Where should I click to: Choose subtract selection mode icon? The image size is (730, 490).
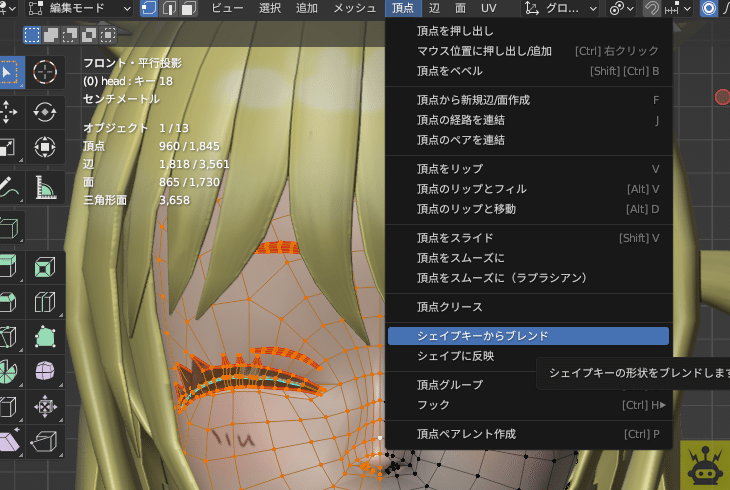coord(70,35)
